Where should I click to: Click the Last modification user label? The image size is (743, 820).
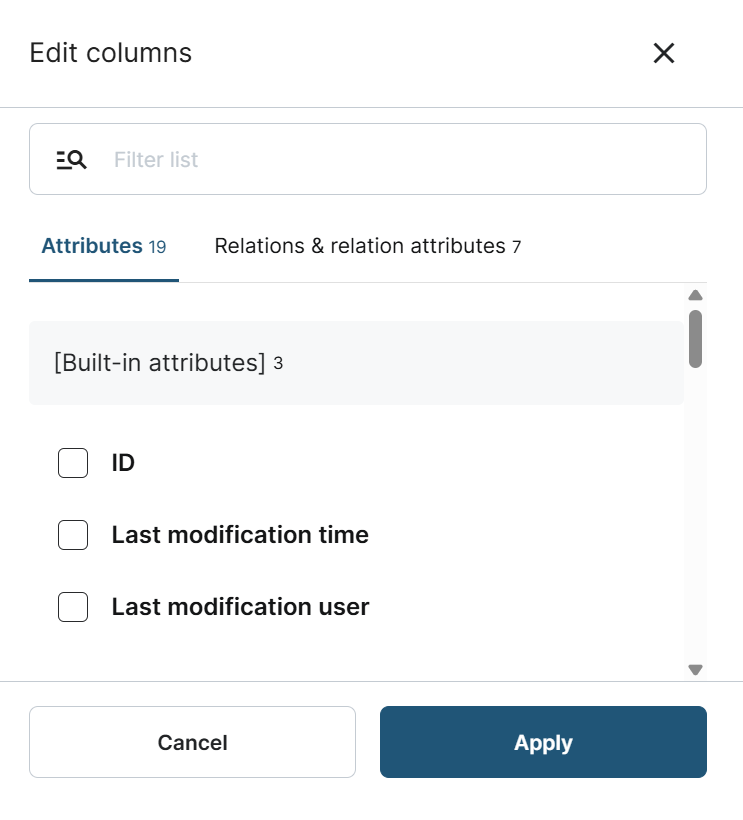[x=240, y=607]
